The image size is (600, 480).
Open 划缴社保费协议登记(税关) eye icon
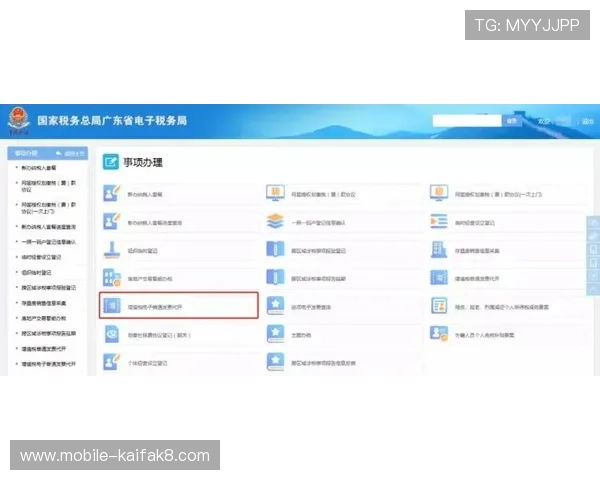pos(111,334)
